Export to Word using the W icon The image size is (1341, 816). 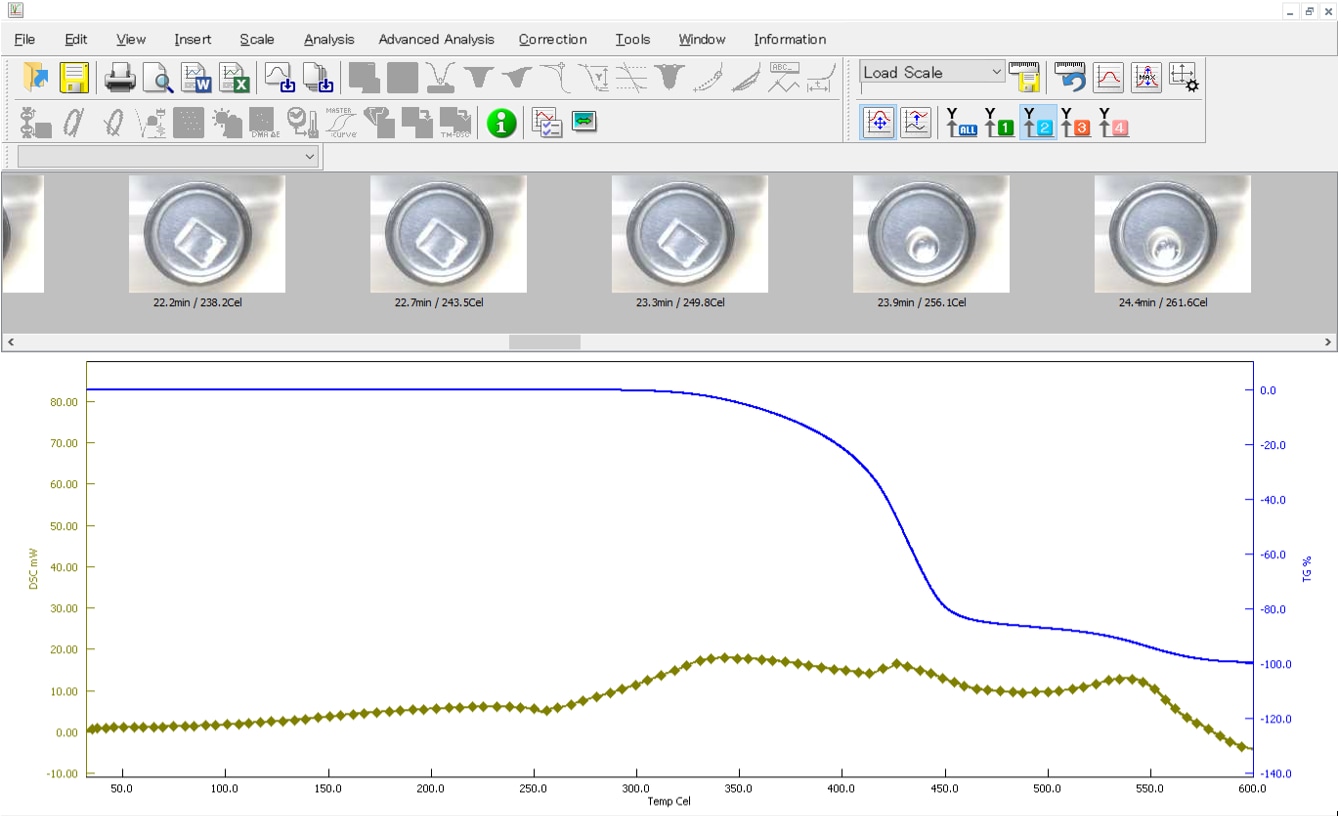pos(196,77)
